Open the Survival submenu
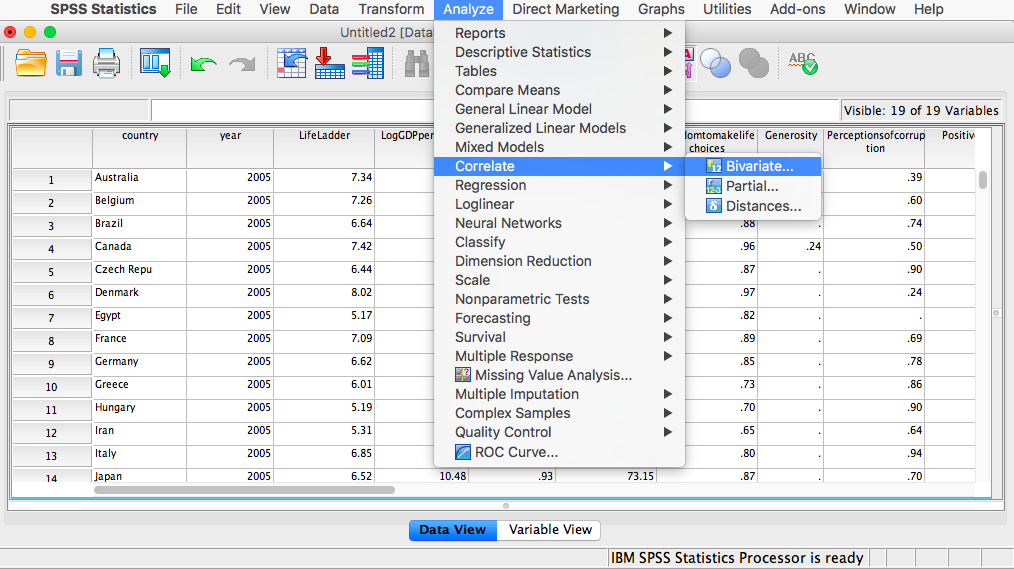1014x569 pixels. 559,337
